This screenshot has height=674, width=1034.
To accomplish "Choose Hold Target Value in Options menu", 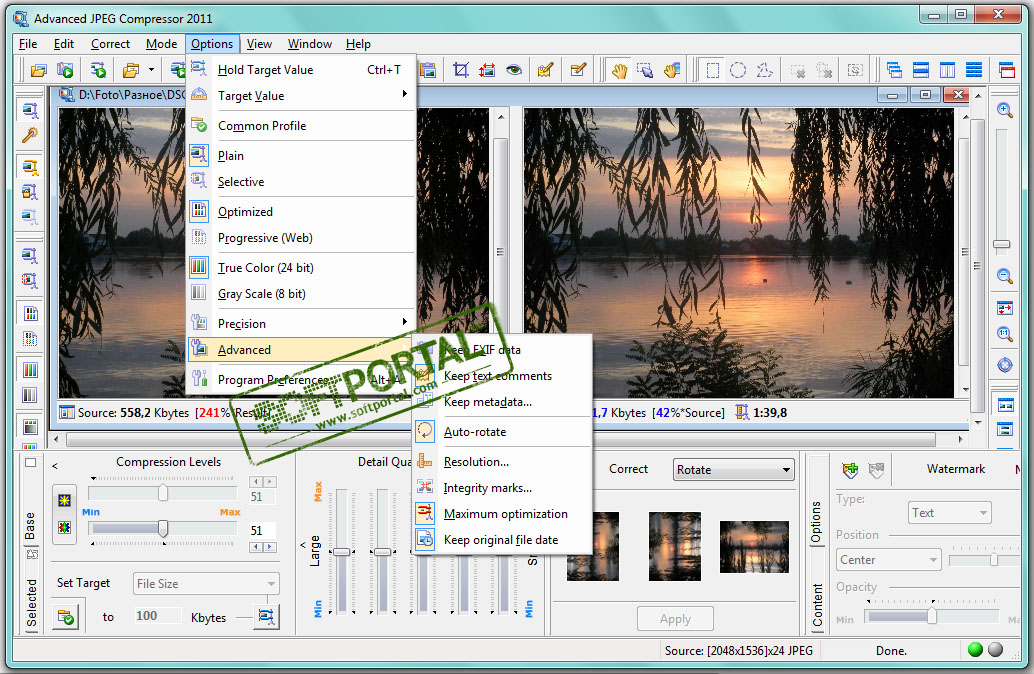I will (x=301, y=69).
